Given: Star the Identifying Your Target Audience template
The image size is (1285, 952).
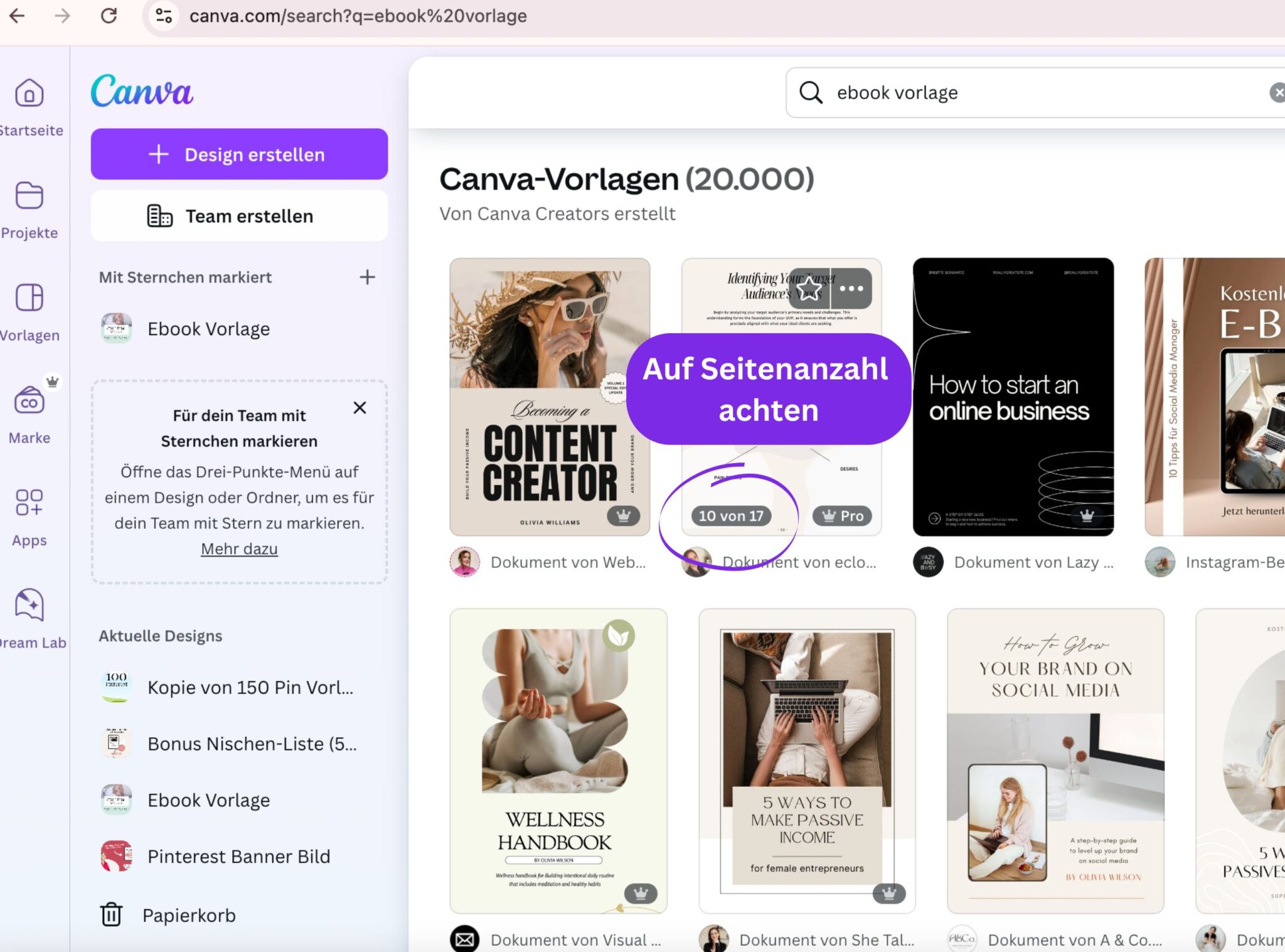Looking at the screenshot, I should pos(810,287).
